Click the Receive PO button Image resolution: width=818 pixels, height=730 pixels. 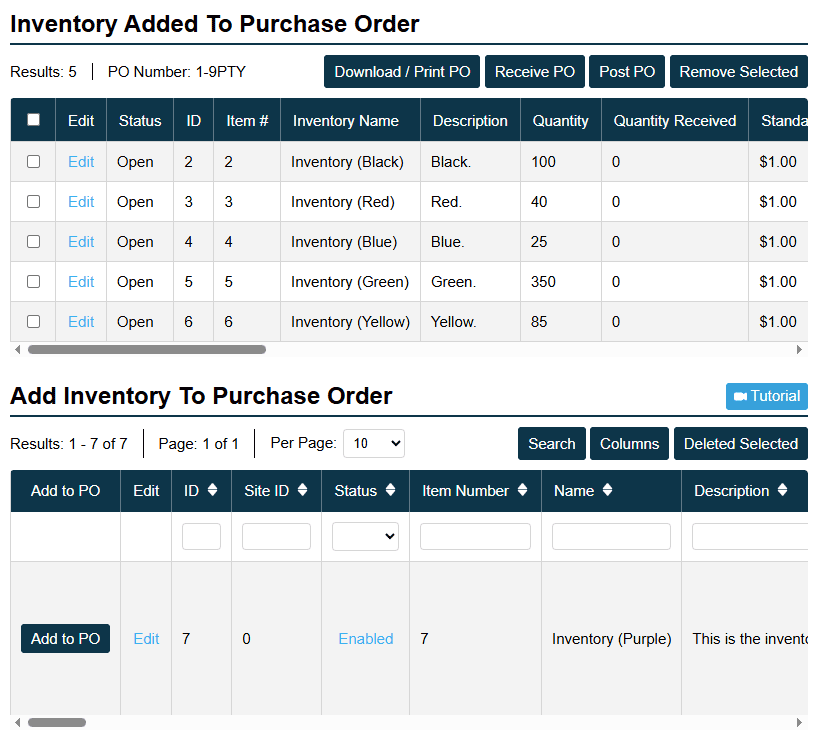535,71
